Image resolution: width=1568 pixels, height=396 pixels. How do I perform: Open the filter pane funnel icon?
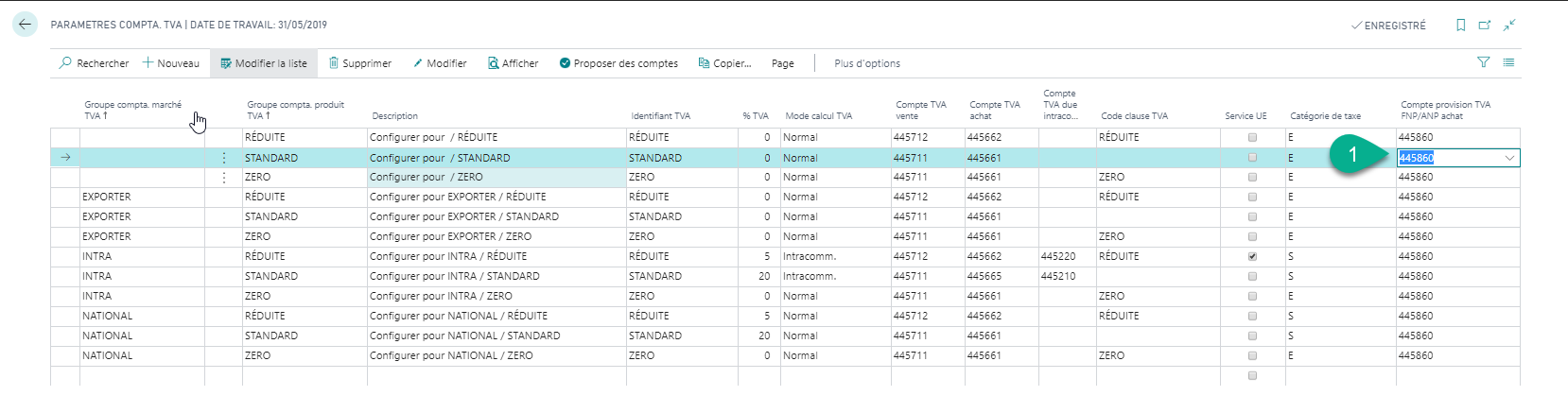click(x=1483, y=62)
